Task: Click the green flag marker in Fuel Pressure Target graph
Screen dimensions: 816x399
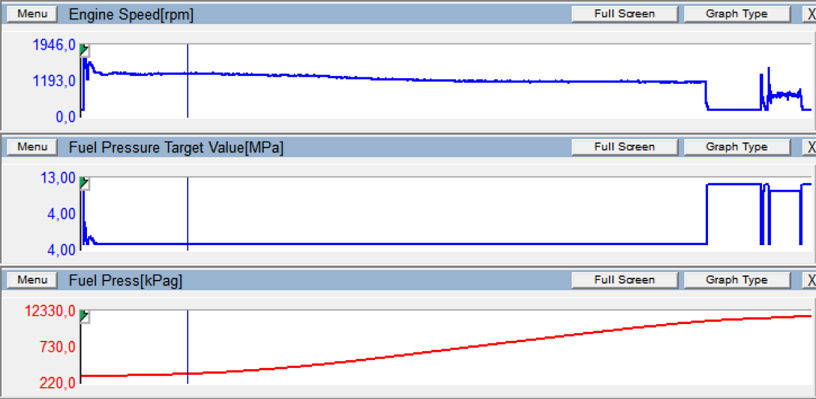Action: (85, 184)
